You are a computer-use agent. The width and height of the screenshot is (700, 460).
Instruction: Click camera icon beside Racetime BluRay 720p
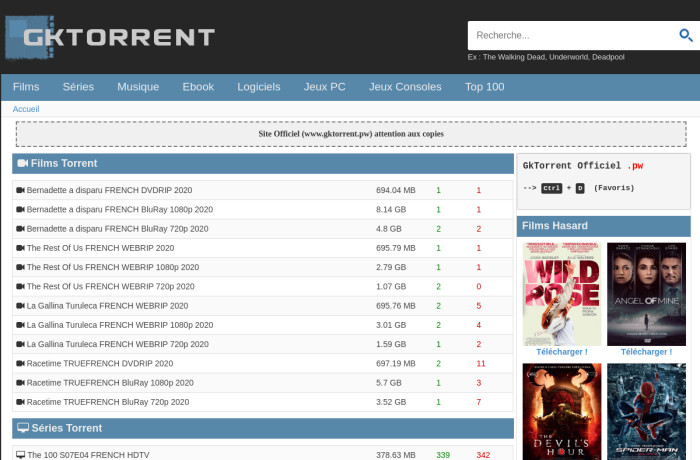pos(20,402)
